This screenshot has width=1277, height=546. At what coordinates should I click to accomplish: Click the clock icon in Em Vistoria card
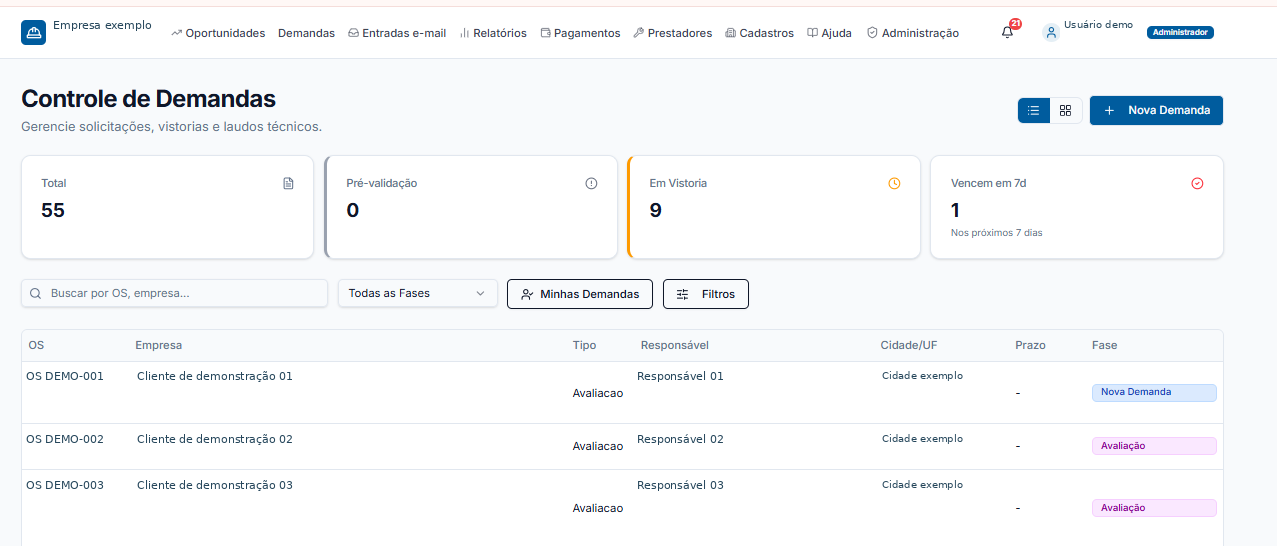click(894, 183)
